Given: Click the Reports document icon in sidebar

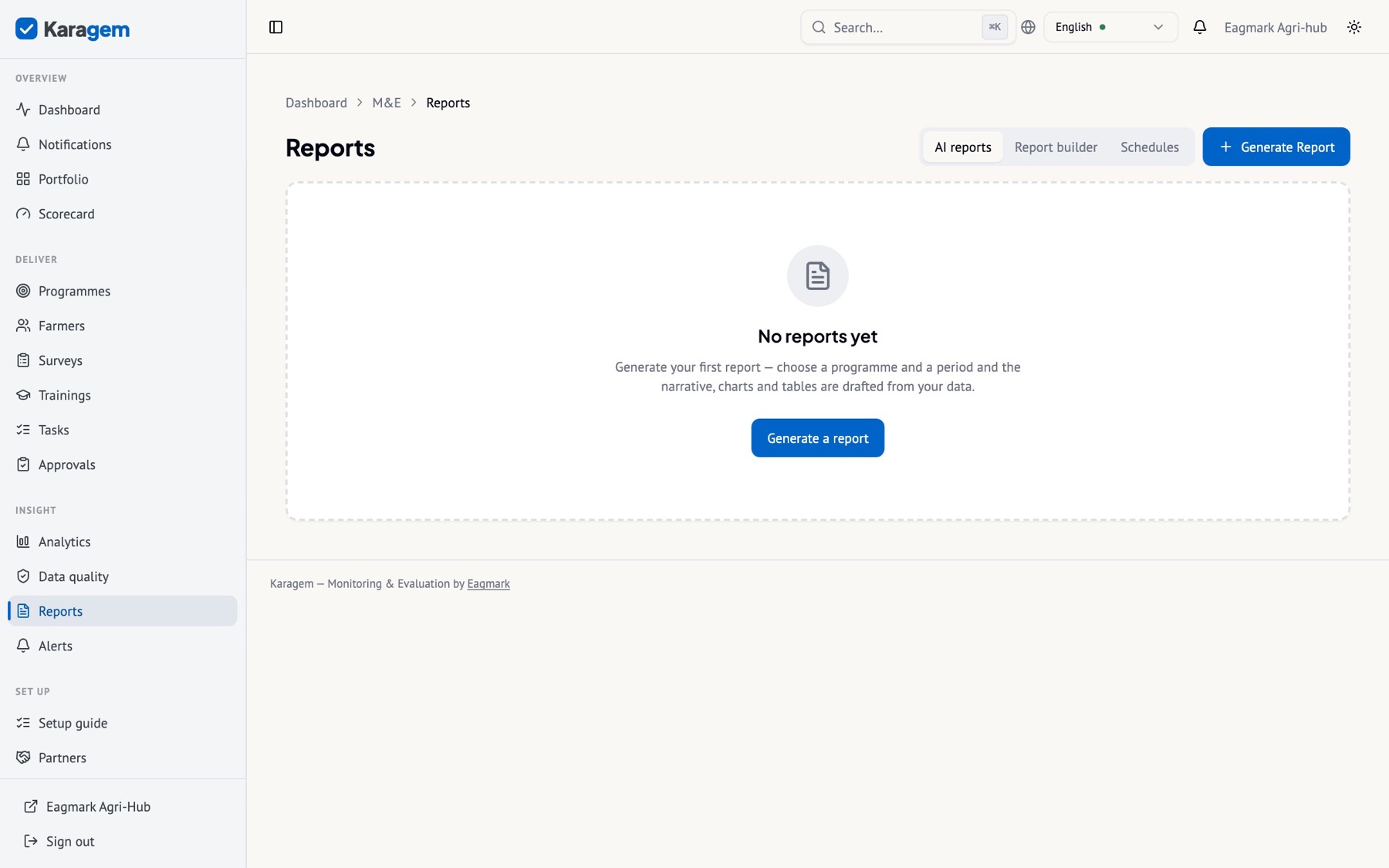Looking at the screenshot, I should pyautogui.click(x=23, y=611).
